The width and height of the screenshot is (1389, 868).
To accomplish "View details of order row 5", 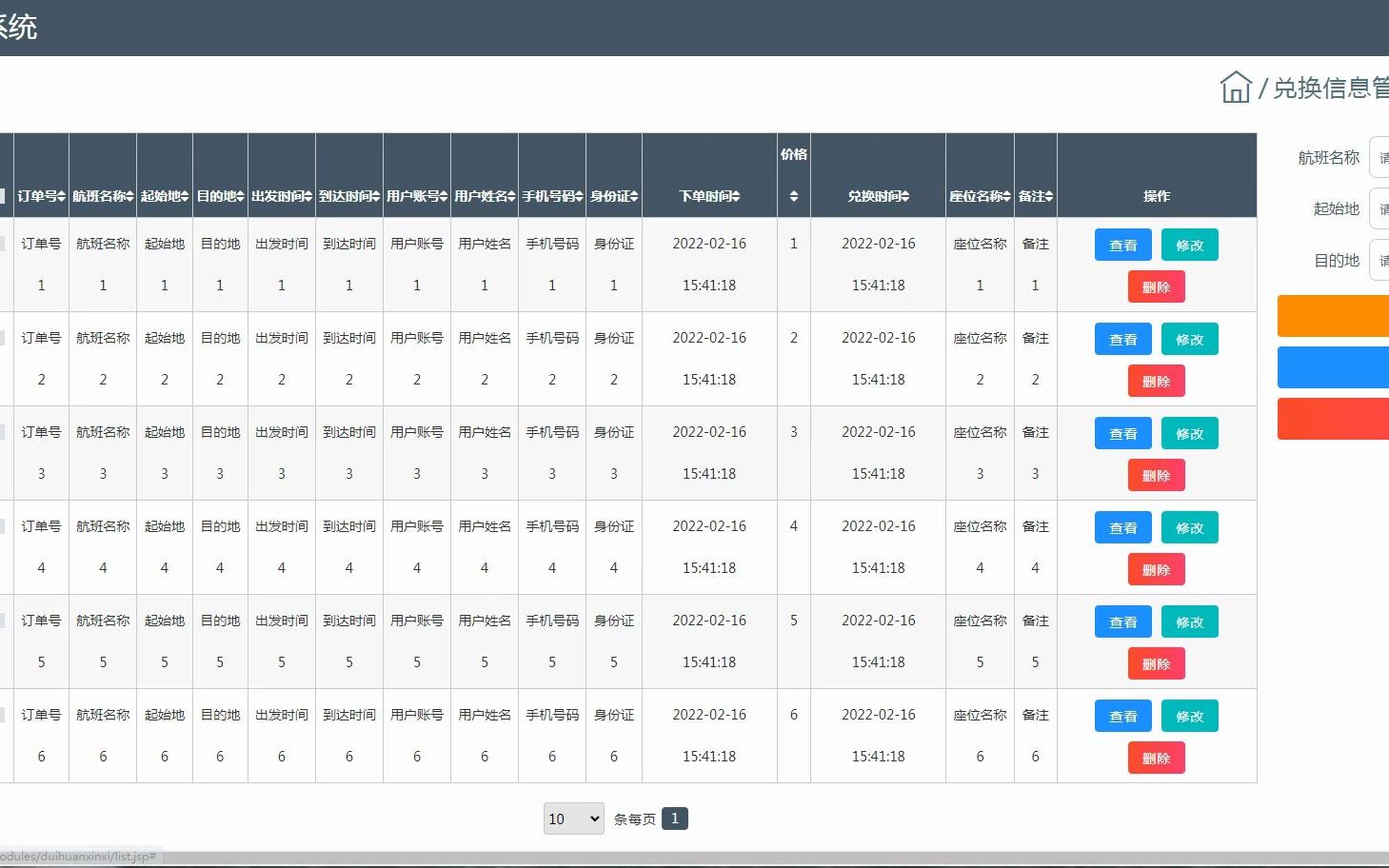I will point(1123,621).
